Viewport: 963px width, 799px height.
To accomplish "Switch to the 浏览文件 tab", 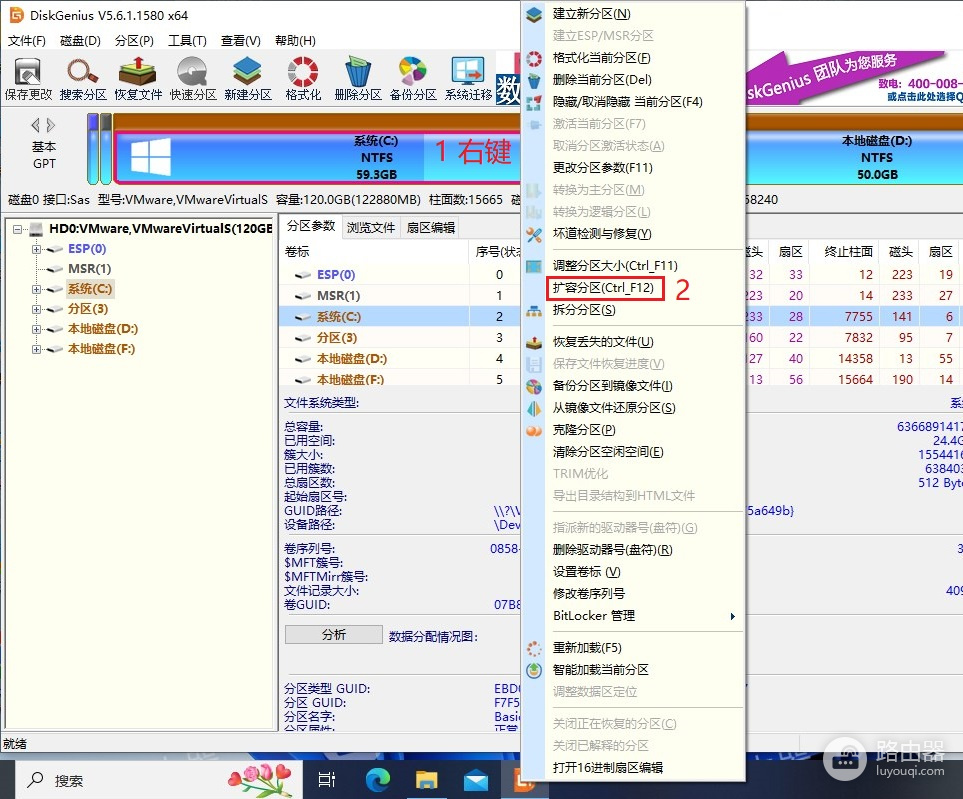I will point(370,228).
